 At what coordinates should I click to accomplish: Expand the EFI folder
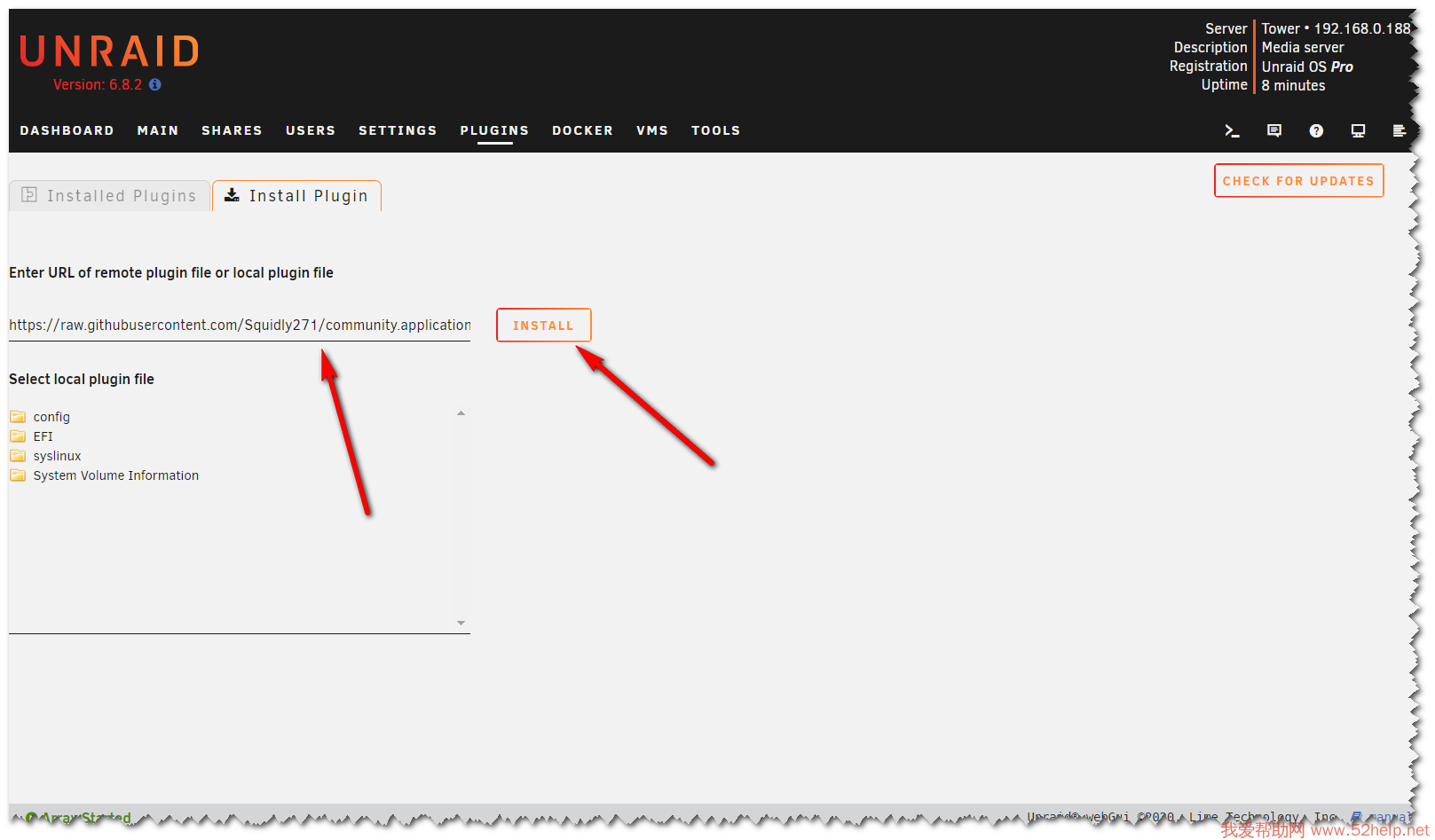click(43, 436)
